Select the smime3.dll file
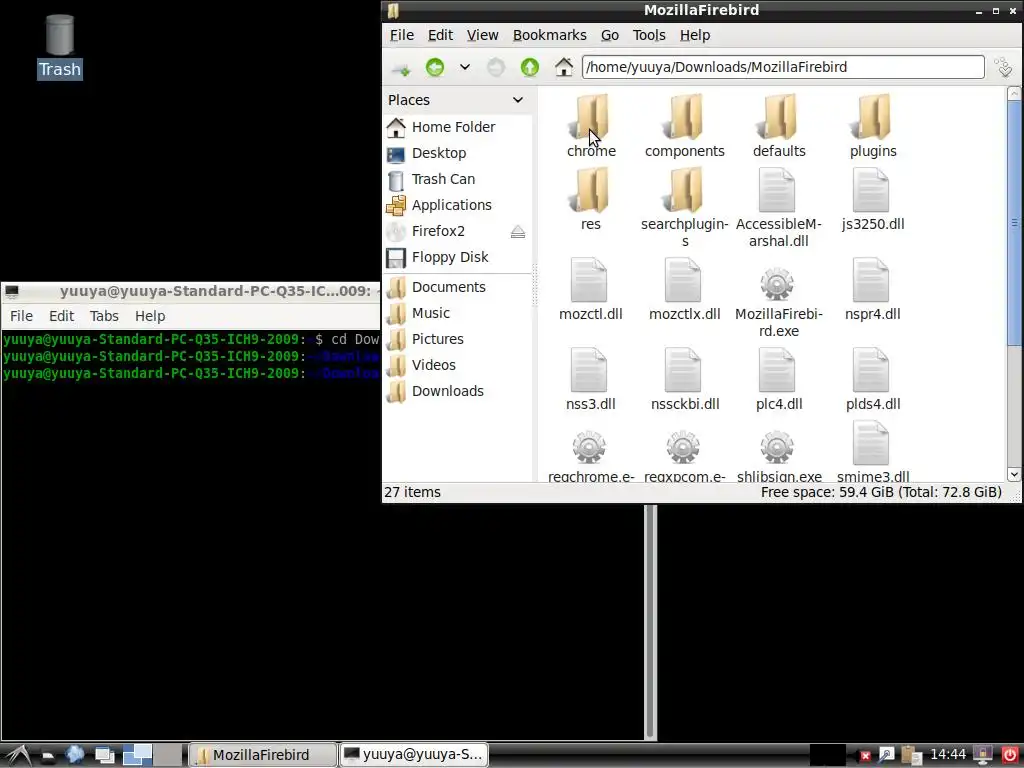 pyautogui.click(x=871, y=443)
